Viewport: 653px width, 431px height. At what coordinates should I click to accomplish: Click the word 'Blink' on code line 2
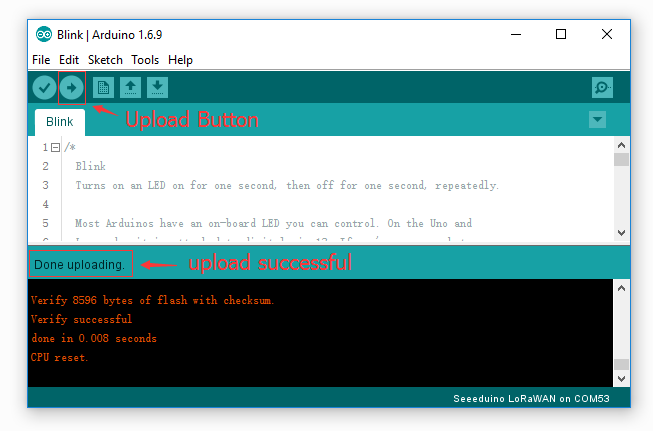point(90,167)
